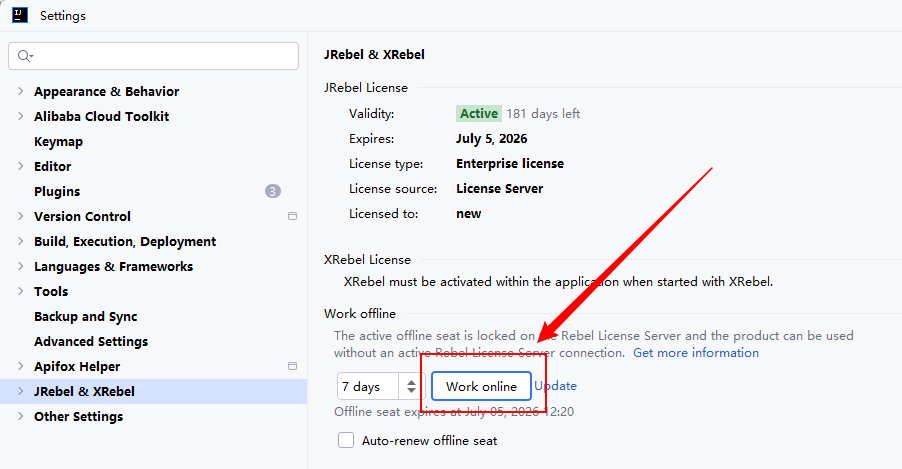Screen dimensions: 902x469
Task: Click Version Control project-level settings icon
Action: [293, 216]
